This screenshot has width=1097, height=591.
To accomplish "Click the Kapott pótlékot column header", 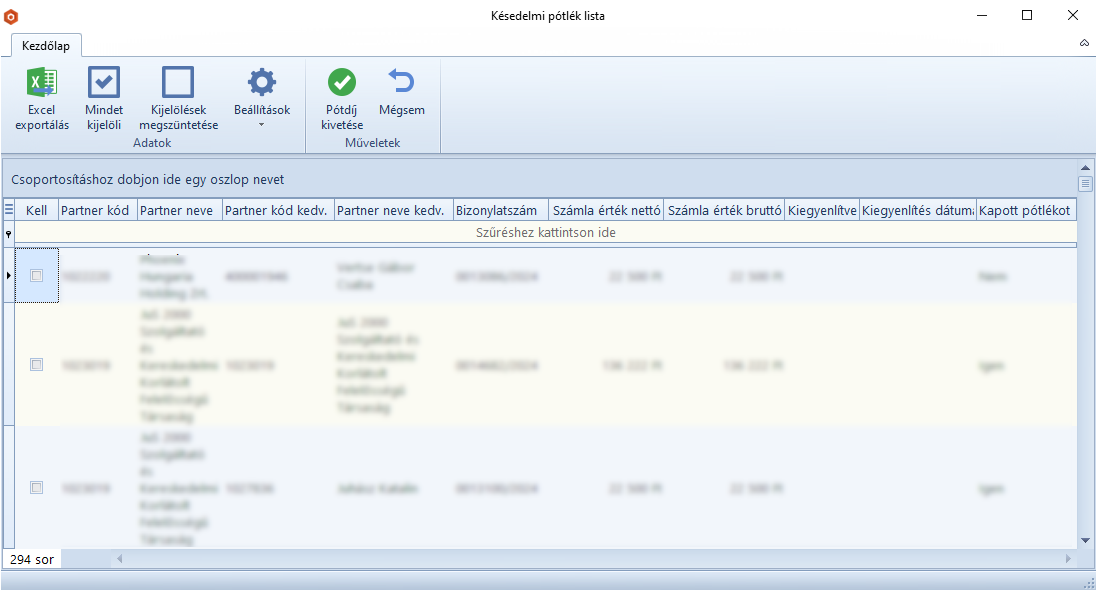I will [1025, 211].
